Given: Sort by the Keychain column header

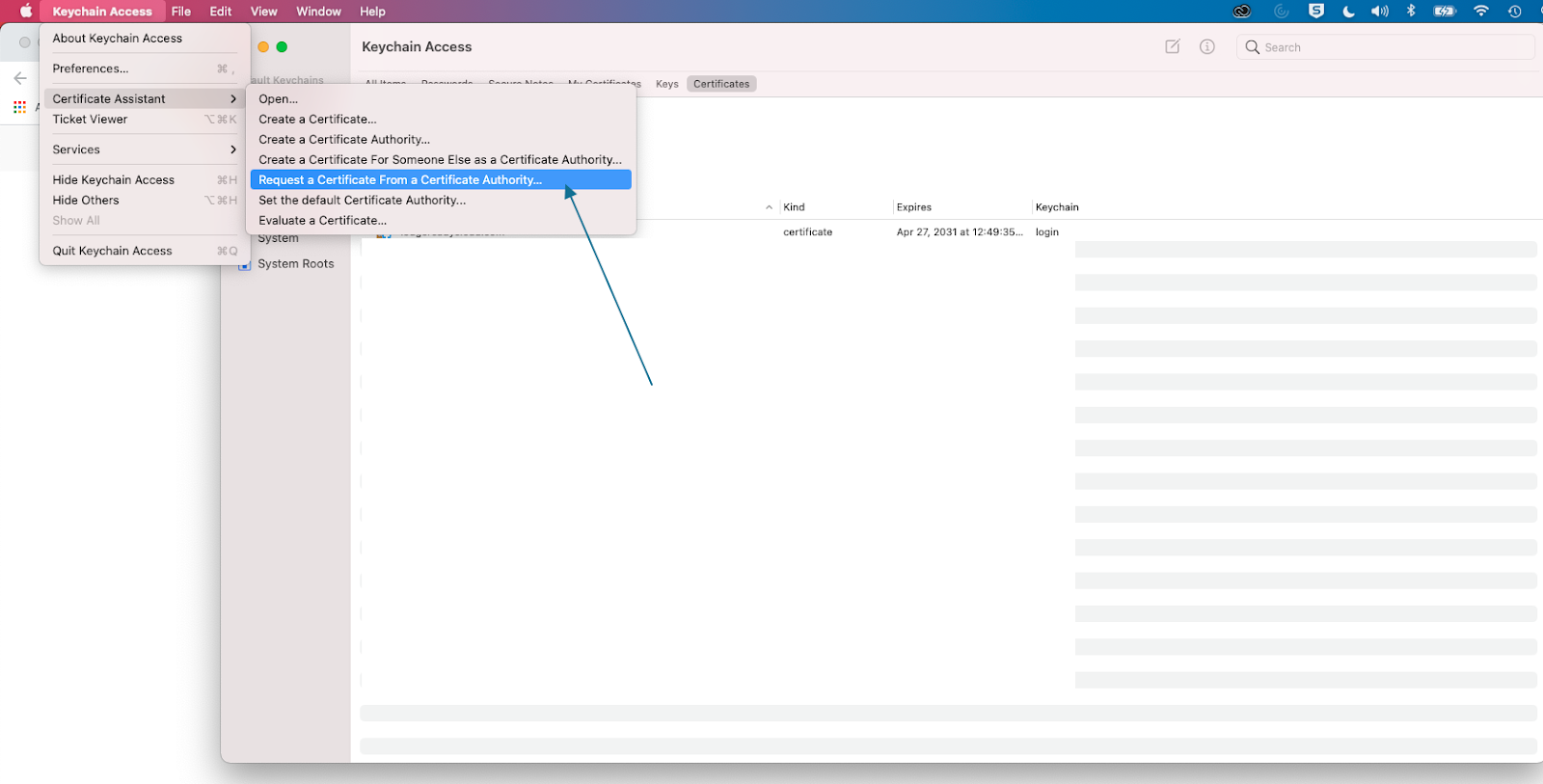Looking at the screenshot, I should [1057, 207].
